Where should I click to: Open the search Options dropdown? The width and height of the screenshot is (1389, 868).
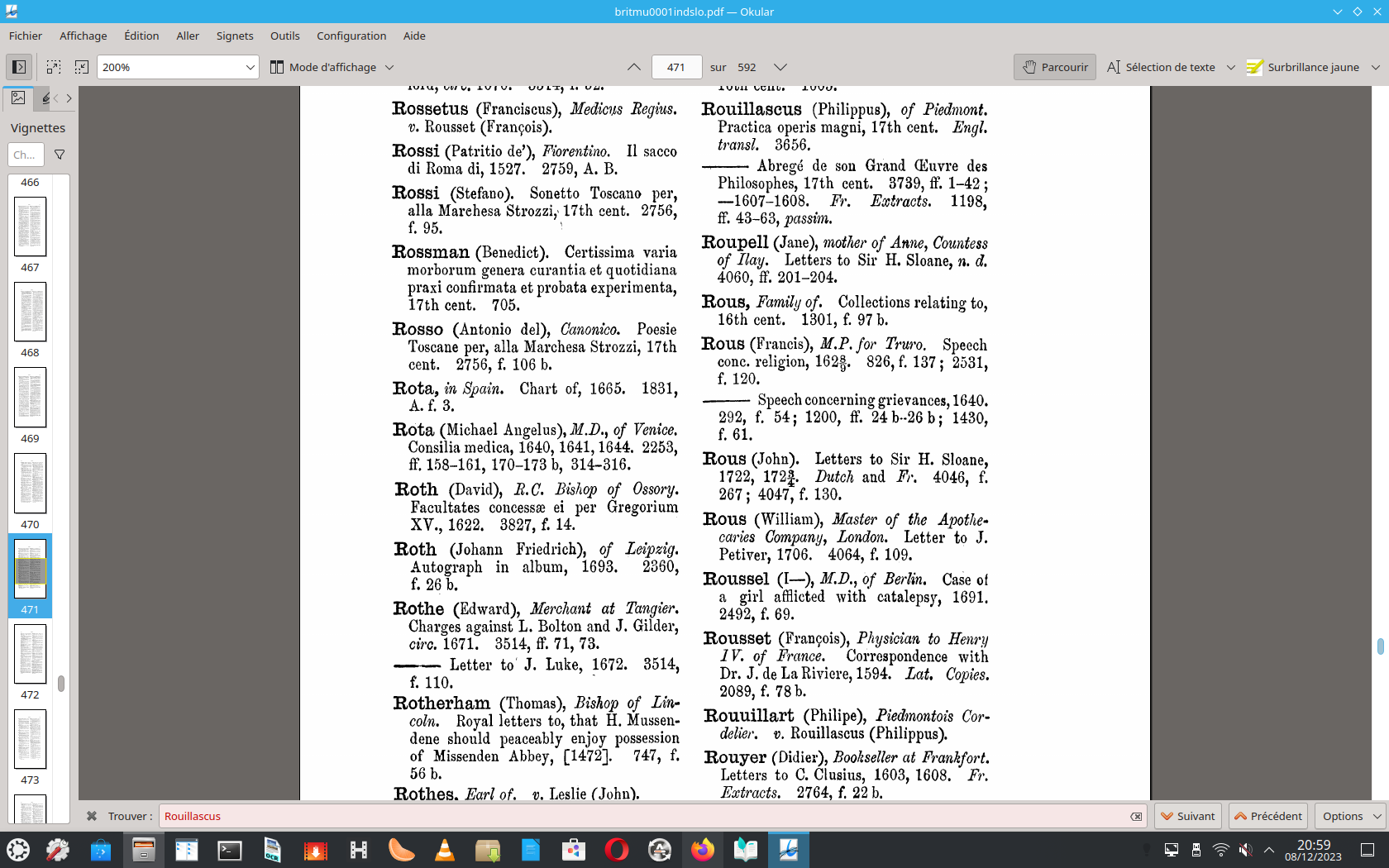pos(1350,816)
